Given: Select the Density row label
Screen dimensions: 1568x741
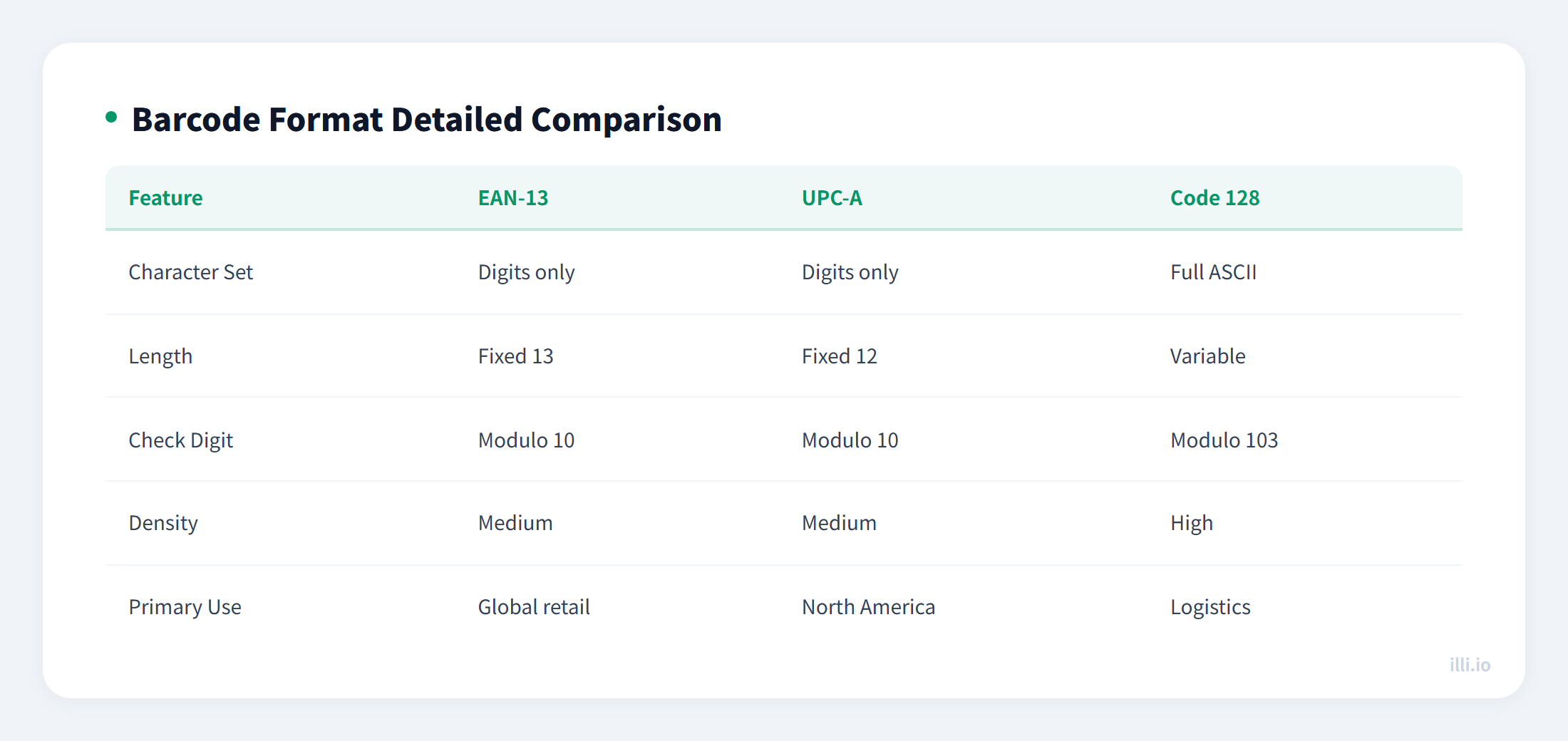Looking at the screenshot, I should [163, 522].
